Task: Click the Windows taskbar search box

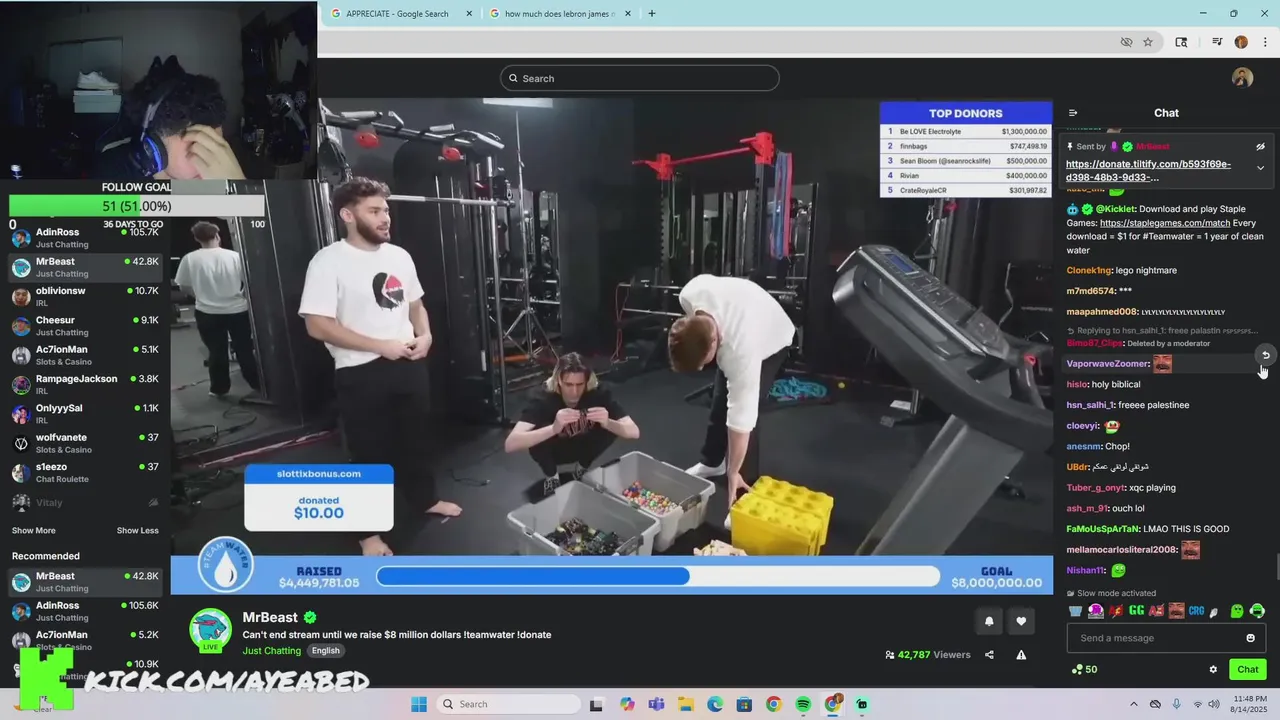Action: [x=507, y=704]
